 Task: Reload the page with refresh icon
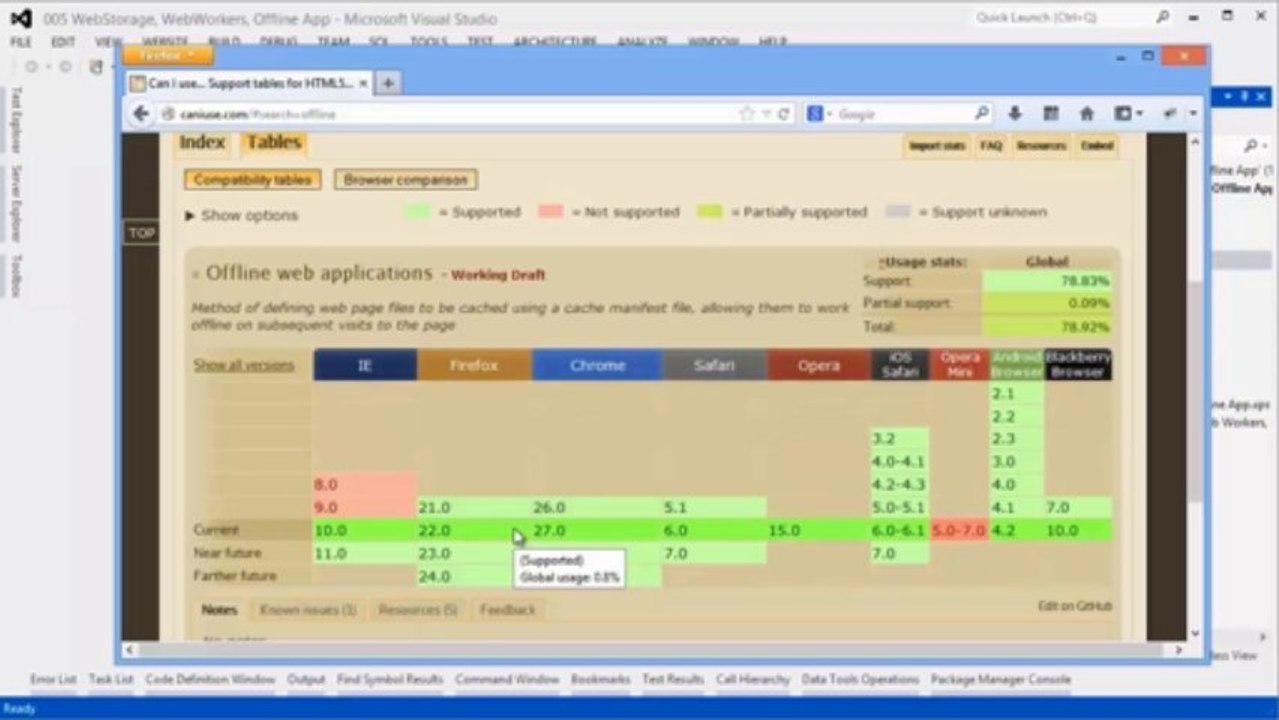[784, 114]
